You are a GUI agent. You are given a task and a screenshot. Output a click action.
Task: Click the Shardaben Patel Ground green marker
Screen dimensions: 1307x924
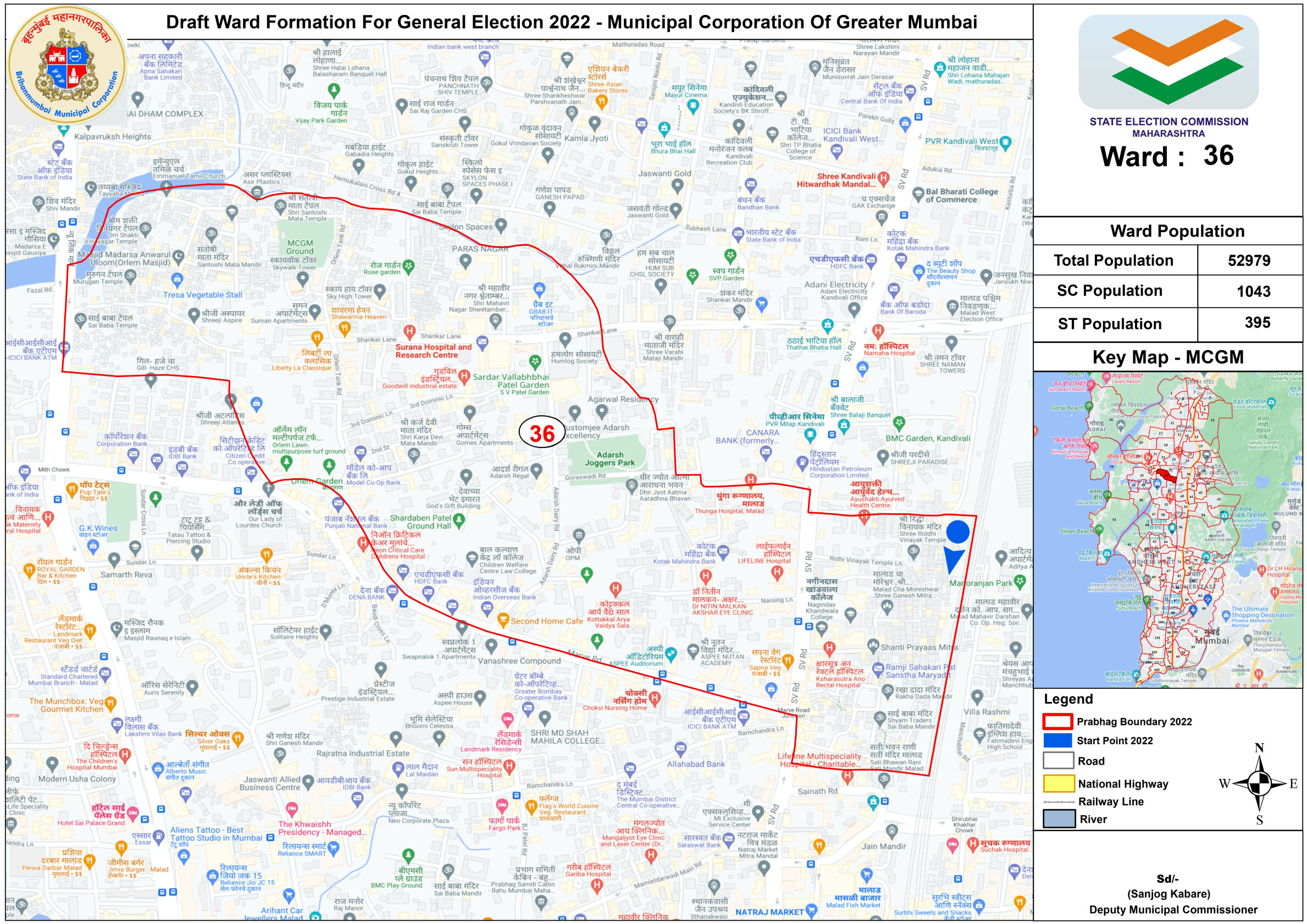458,520
